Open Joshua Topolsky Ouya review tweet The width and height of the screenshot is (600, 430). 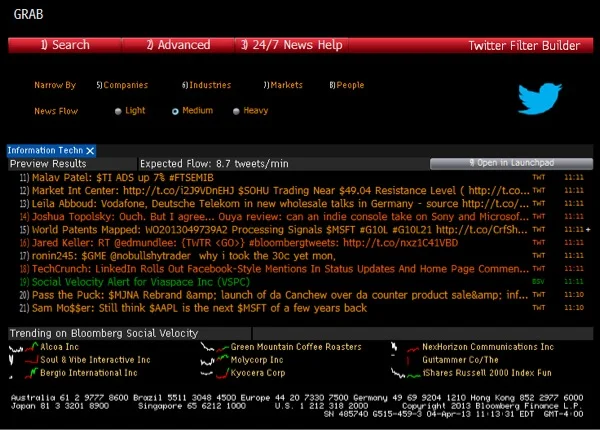click(x=302, y=217)
